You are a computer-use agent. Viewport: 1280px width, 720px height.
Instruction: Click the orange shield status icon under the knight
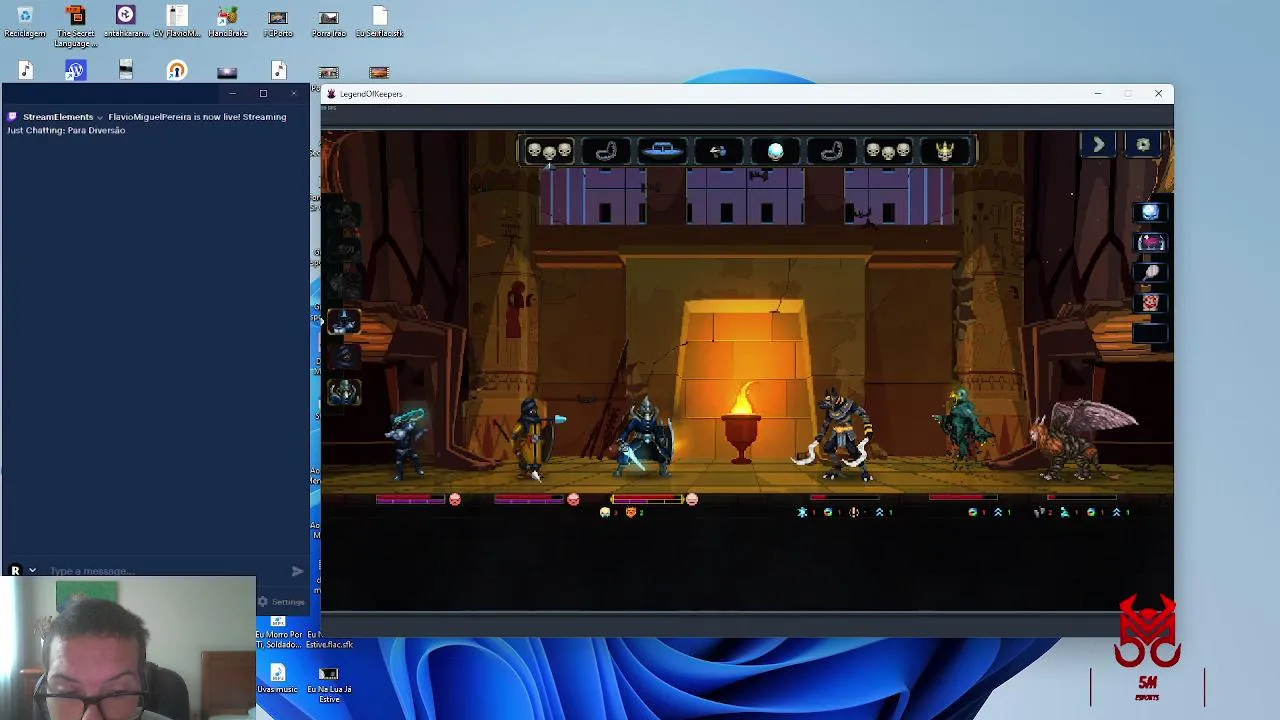(x=630, y=512)
